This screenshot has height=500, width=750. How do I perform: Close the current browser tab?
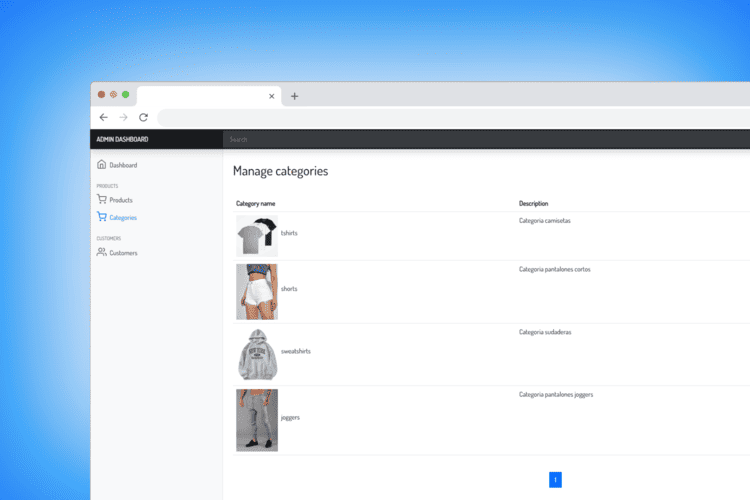272,96
